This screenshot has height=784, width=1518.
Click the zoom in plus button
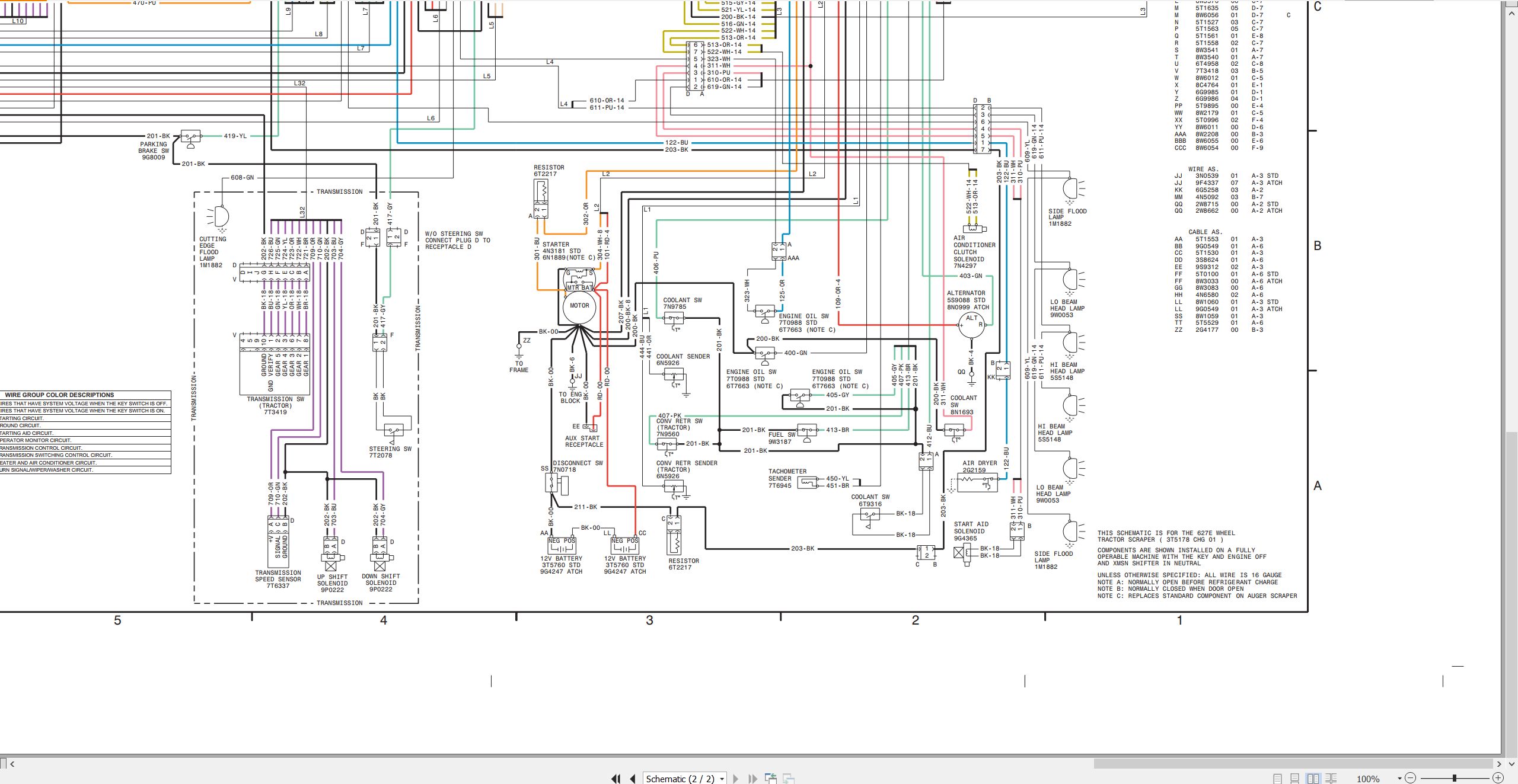[1498, 778]
